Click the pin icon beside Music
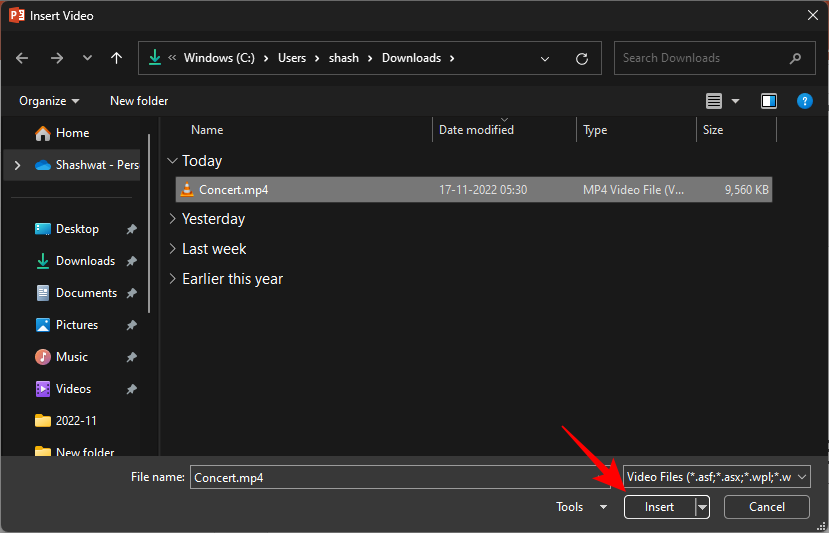The image size is (829, 533). point(132,357)
